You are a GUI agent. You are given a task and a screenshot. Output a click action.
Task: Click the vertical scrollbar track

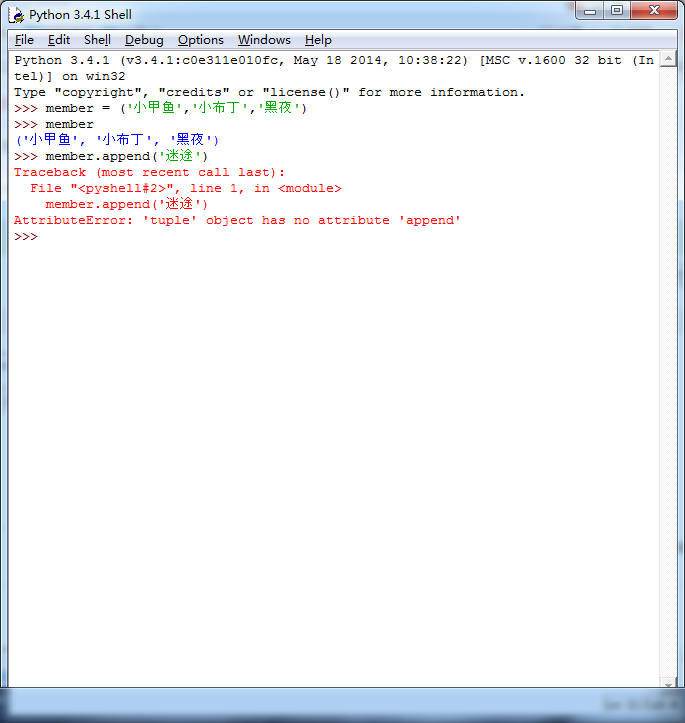tap(668, 373)
